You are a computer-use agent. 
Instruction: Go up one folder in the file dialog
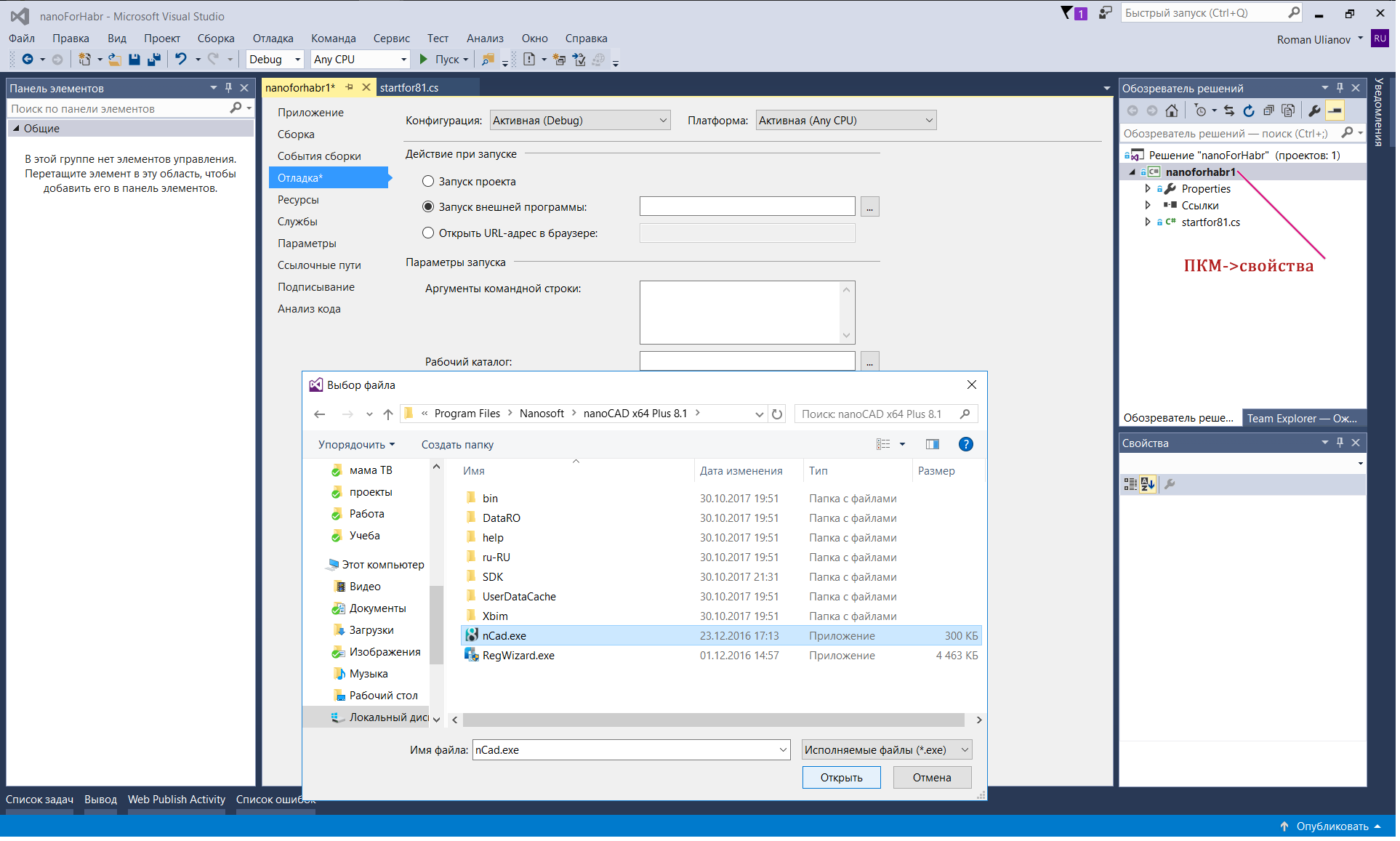click(388, 414)
